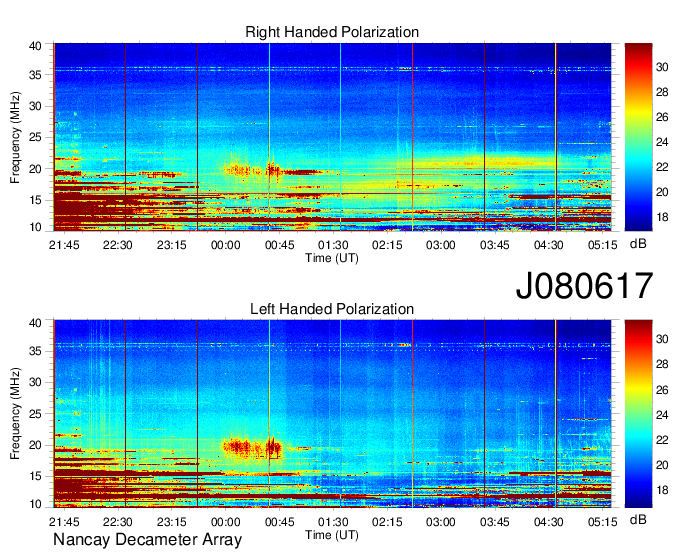Click the J080617 observation label
This screenshot has width=680, height=552.
click(x=584, y=286)
